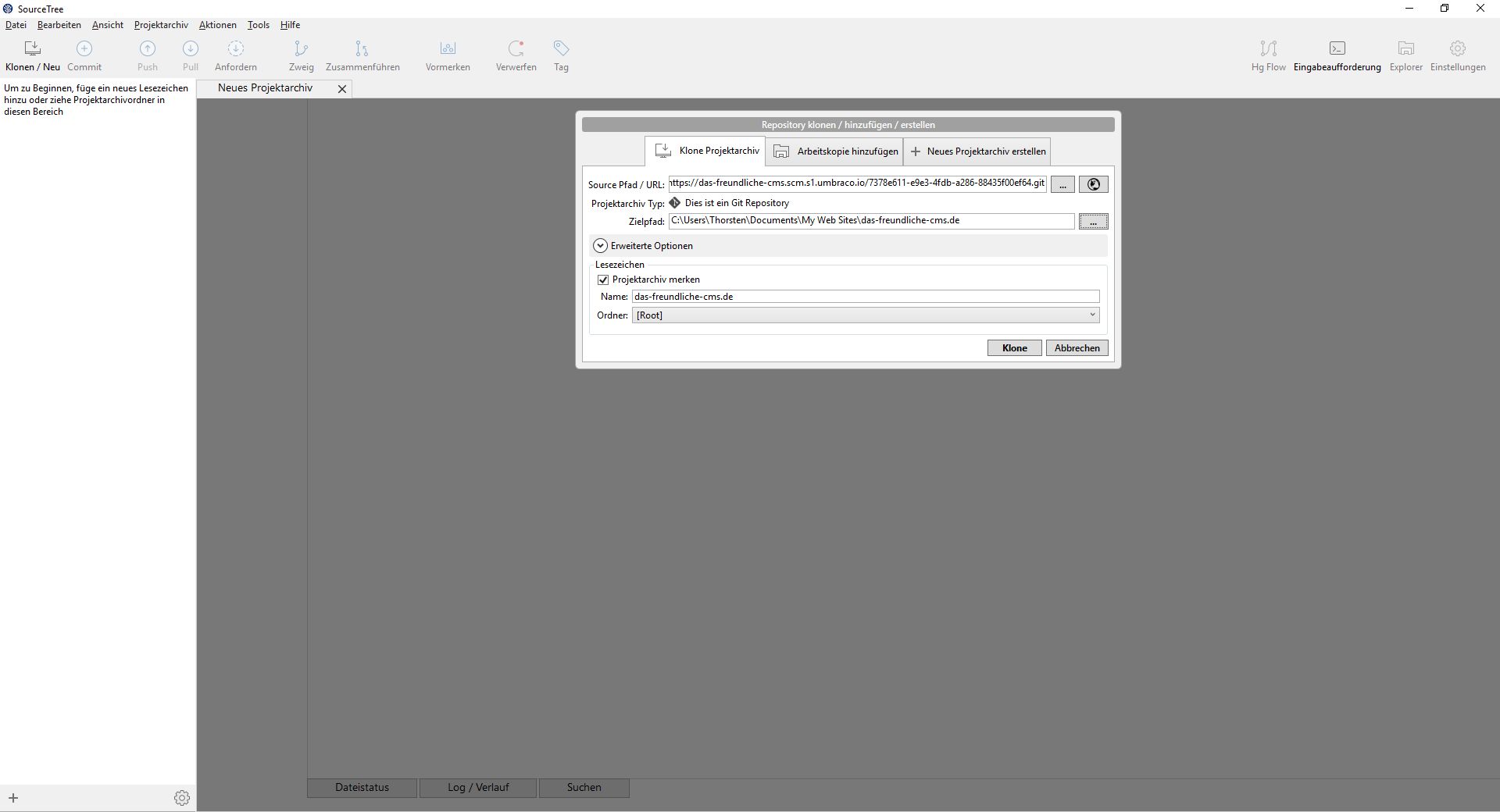Switch to Arbeitskopie hinzufügen tab

point(834,151)
